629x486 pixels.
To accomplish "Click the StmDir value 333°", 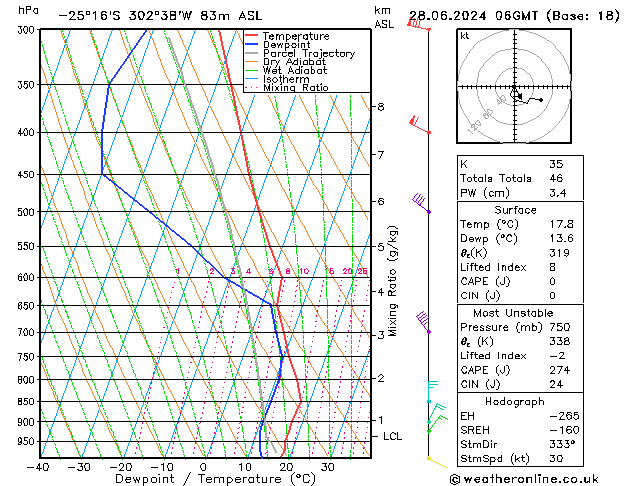I will click(562, 444).
